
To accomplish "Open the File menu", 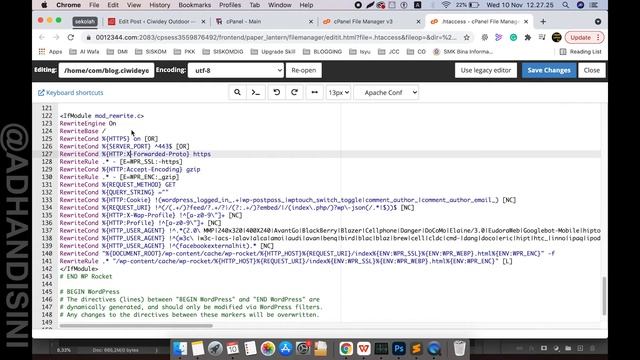I will click(94, 5).
